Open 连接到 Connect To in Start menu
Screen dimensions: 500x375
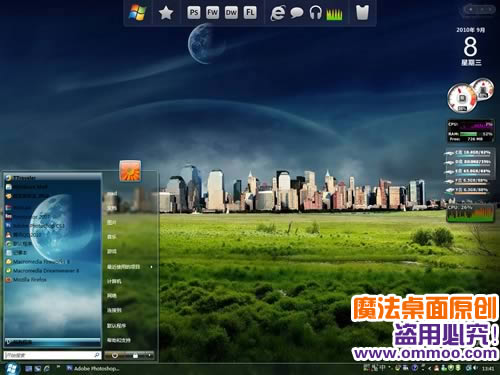[114, 310]
